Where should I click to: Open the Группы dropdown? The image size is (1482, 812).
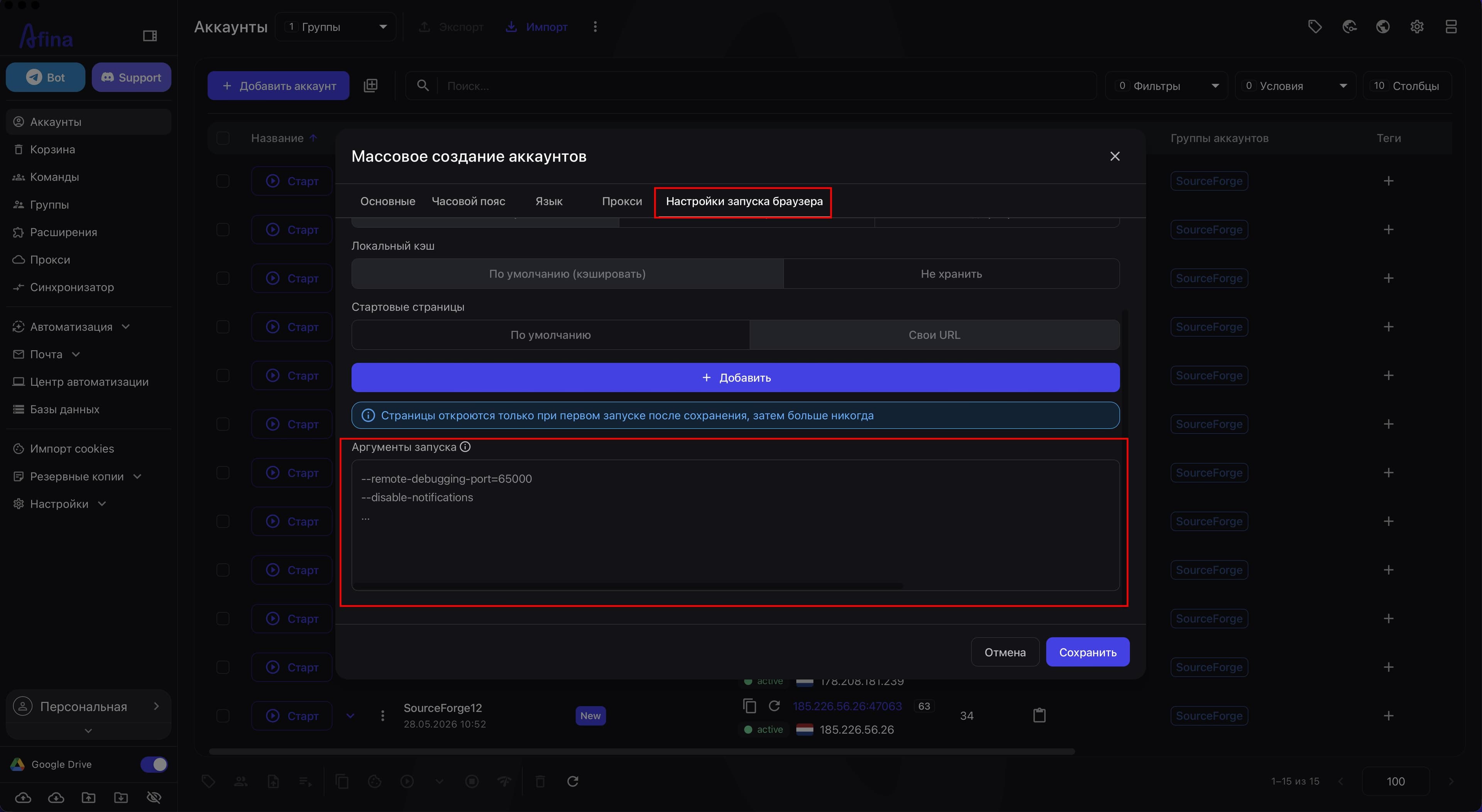[x=335, y=27]
